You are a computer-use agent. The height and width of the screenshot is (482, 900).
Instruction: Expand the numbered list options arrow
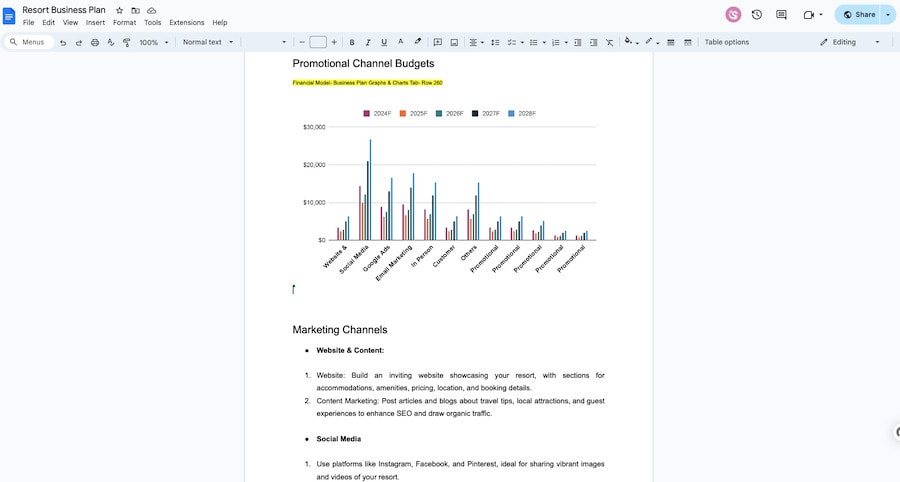566,42
